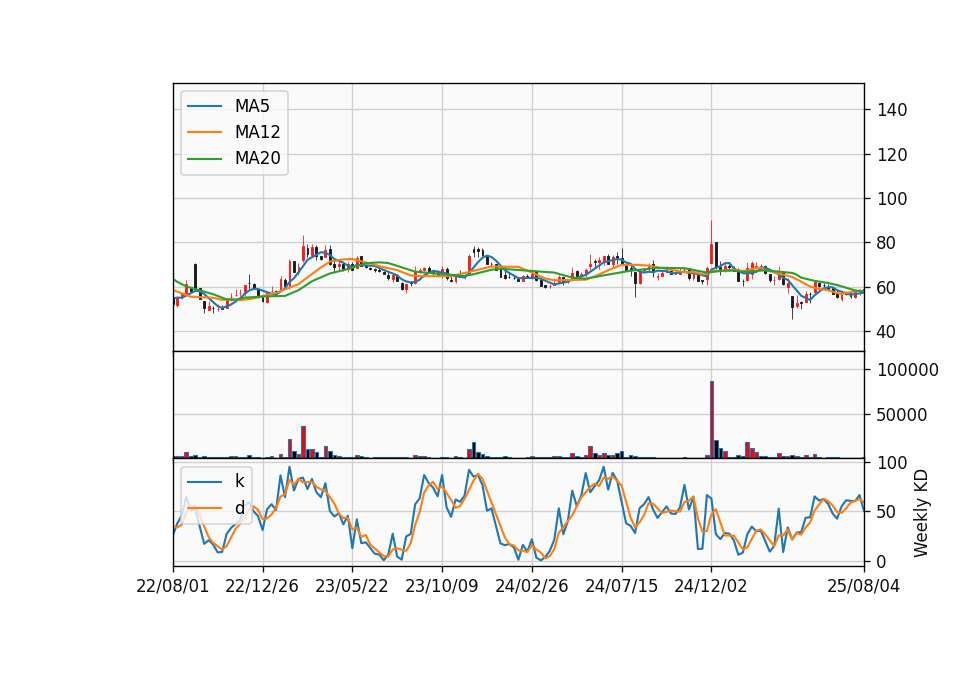Click the 24/07/15 date axis label
This screenshot has width=960, height=690.
[x=621, y=586]
